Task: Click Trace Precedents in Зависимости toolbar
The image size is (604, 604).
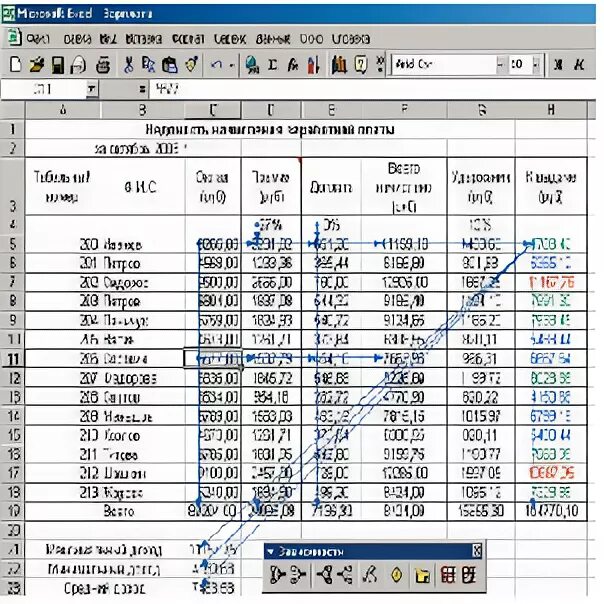Action: 277,575
